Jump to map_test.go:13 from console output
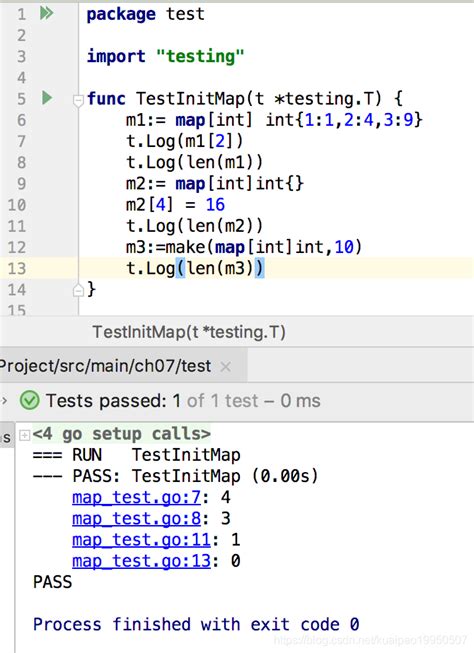This screenshot has height=653, width=474. pyautogui.click(x=141, y=561)
